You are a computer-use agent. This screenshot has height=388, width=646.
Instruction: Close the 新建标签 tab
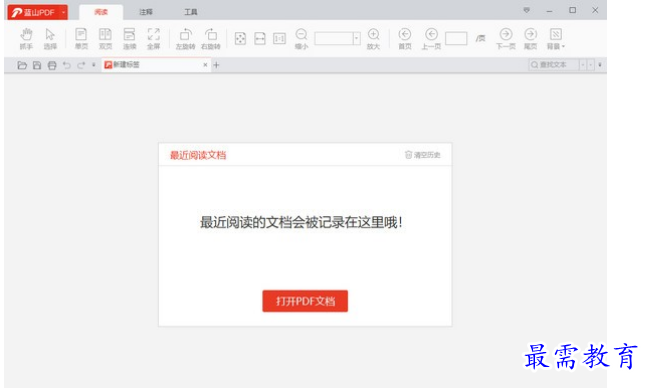tap(205, 65)
